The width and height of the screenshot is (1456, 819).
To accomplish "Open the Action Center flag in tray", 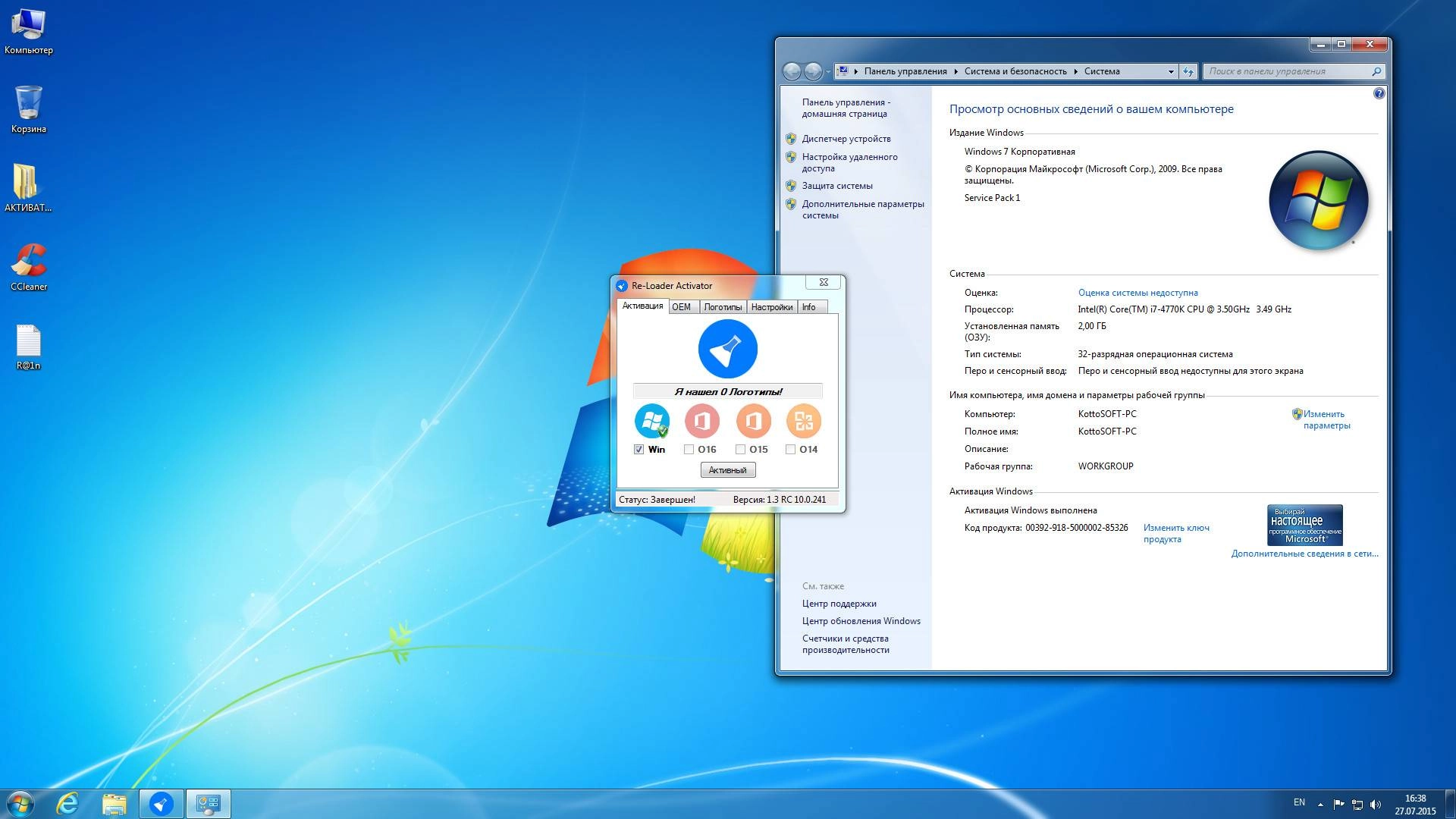I will coord(1338,804).
